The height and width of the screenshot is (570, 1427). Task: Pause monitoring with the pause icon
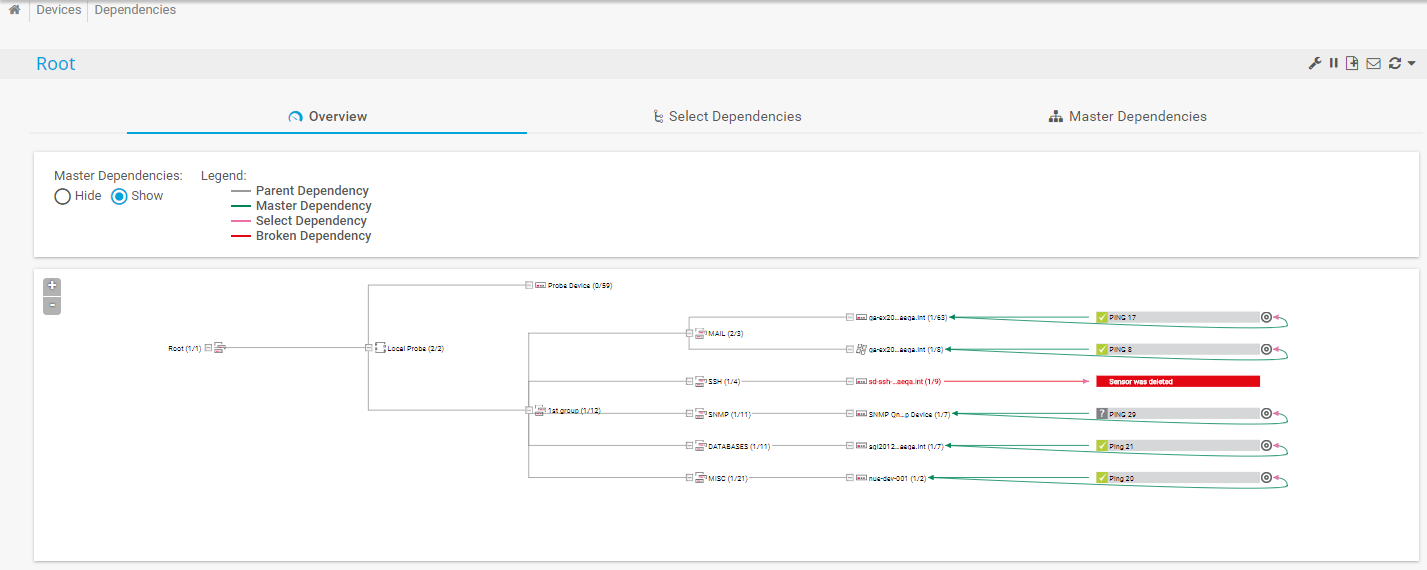(x=1334, y=64)
